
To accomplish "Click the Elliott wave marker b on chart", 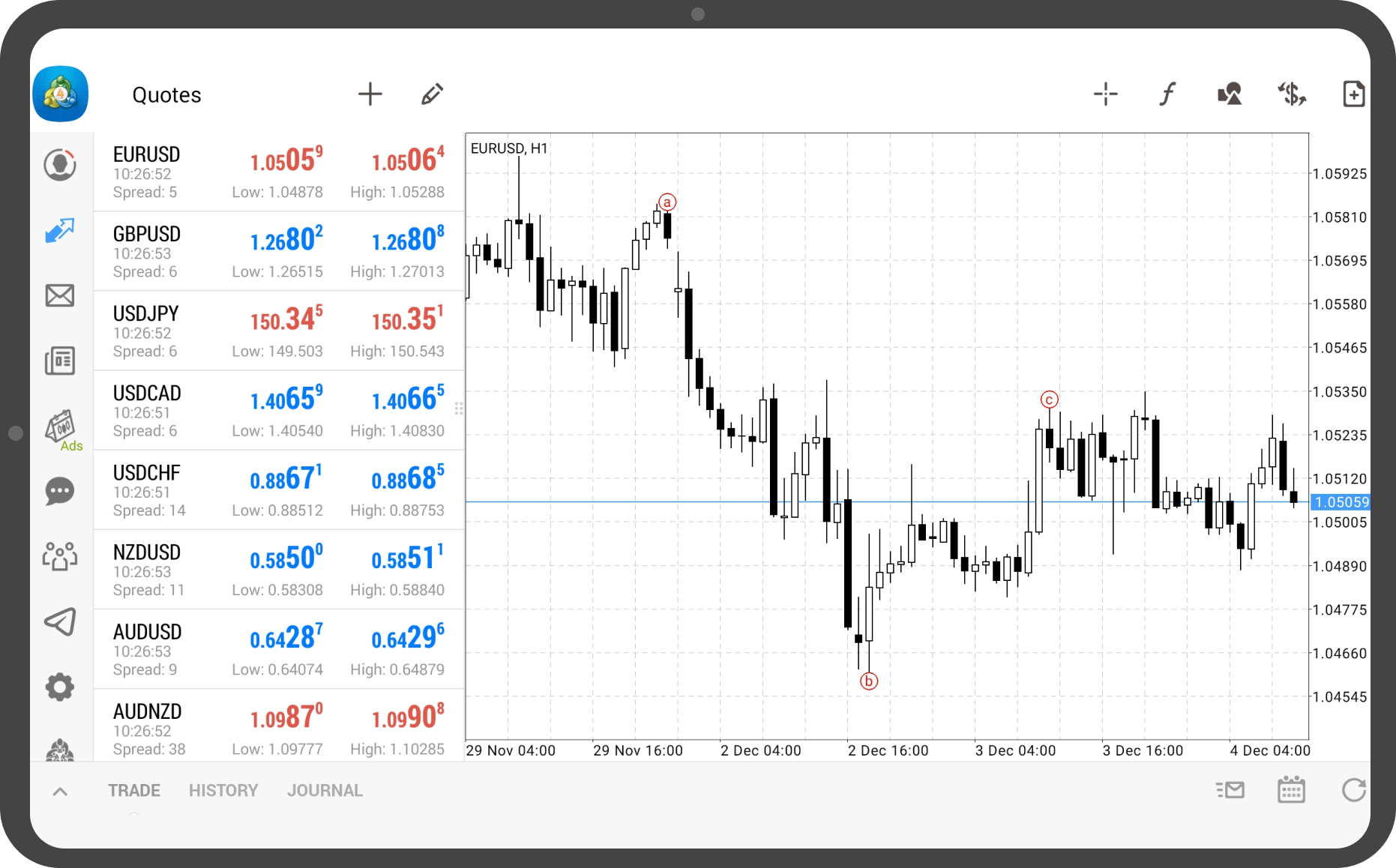I will (x=869, y=681).
